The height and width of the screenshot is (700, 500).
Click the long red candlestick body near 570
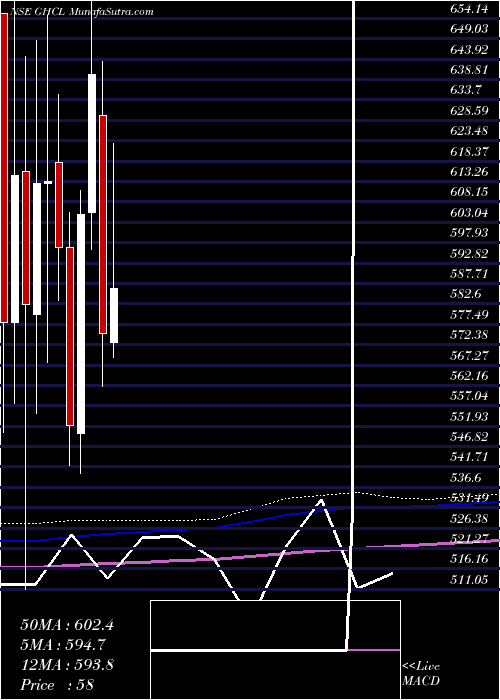(x=70, y=336)
